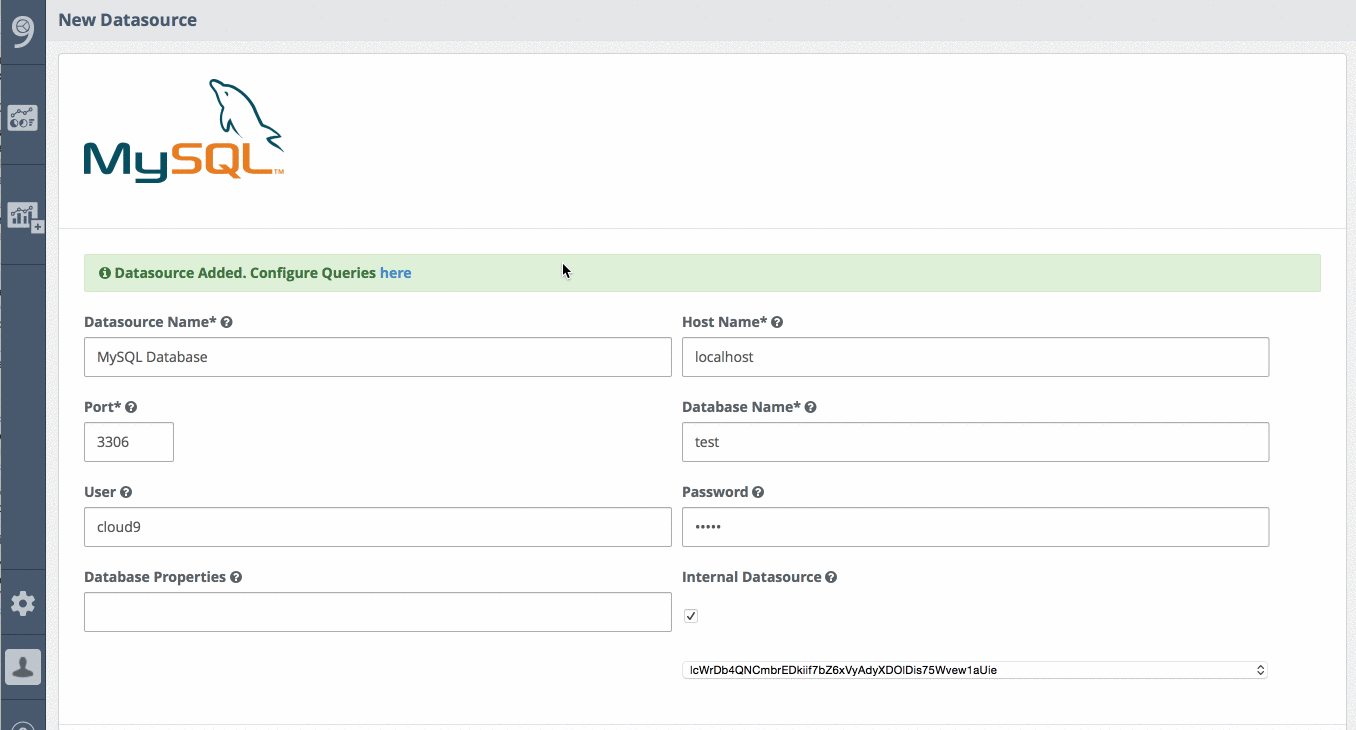Open the dashboards icon in the left sidebar
The width and height of the screenshot is (1356, 730).
point(22,117)
